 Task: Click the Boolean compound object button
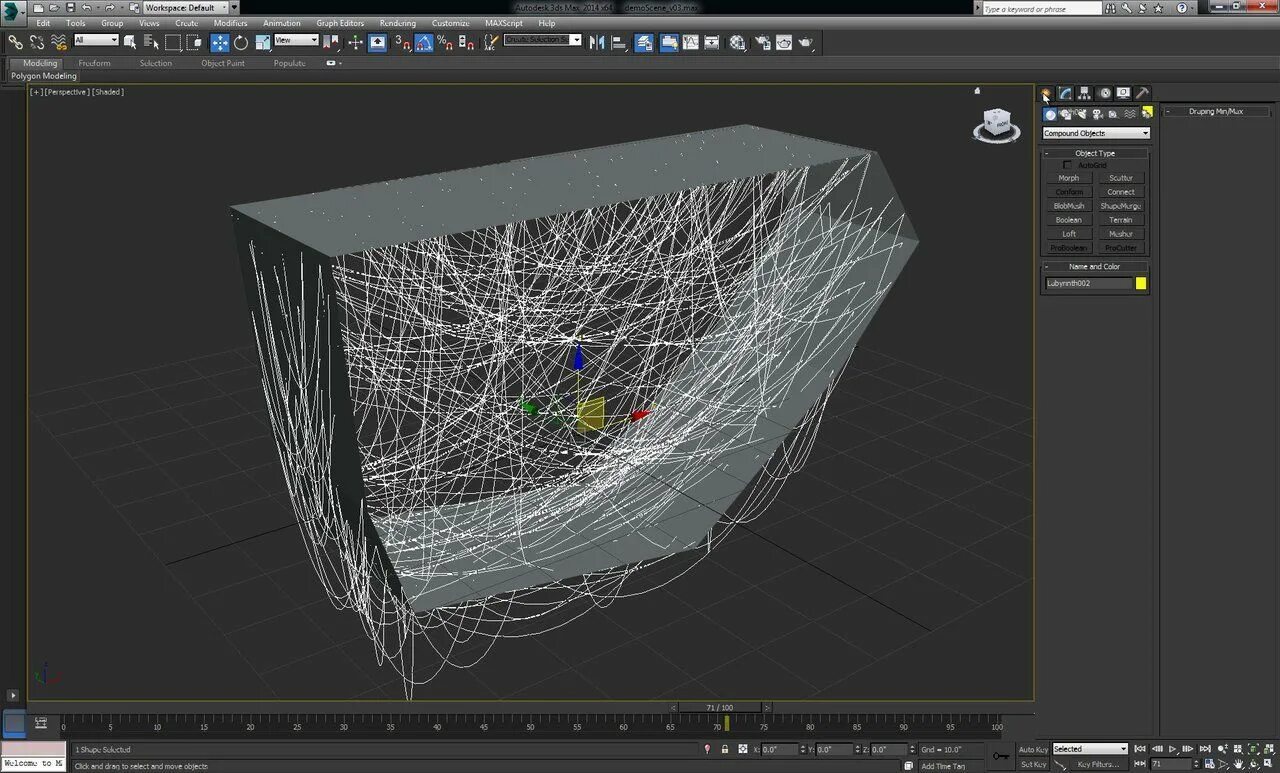pyautogui.click(x=1068, y=220)
